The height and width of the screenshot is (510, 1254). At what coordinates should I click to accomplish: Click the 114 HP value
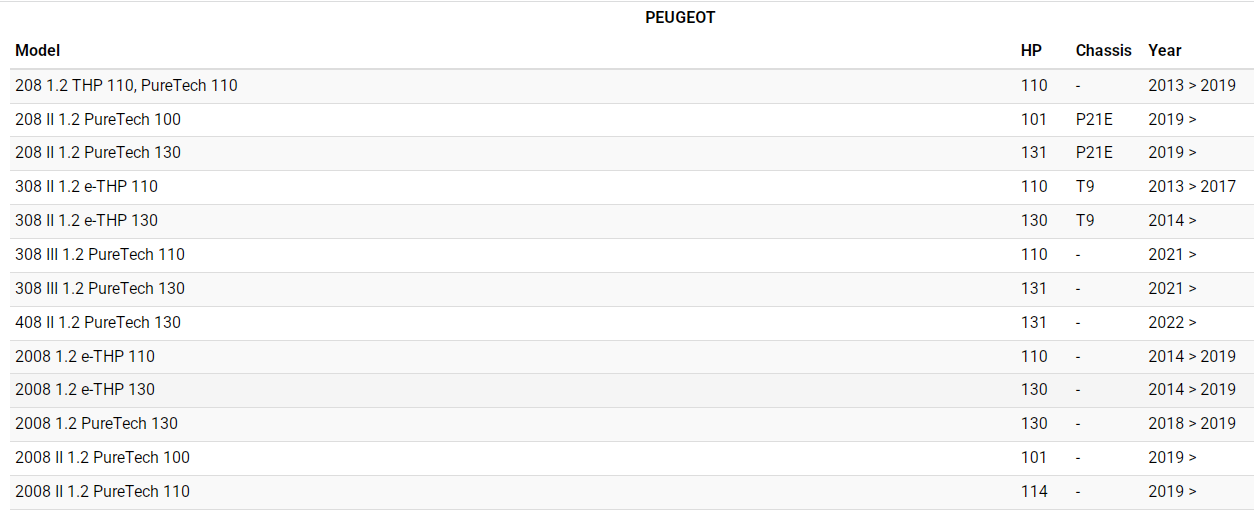[1034, 491]
